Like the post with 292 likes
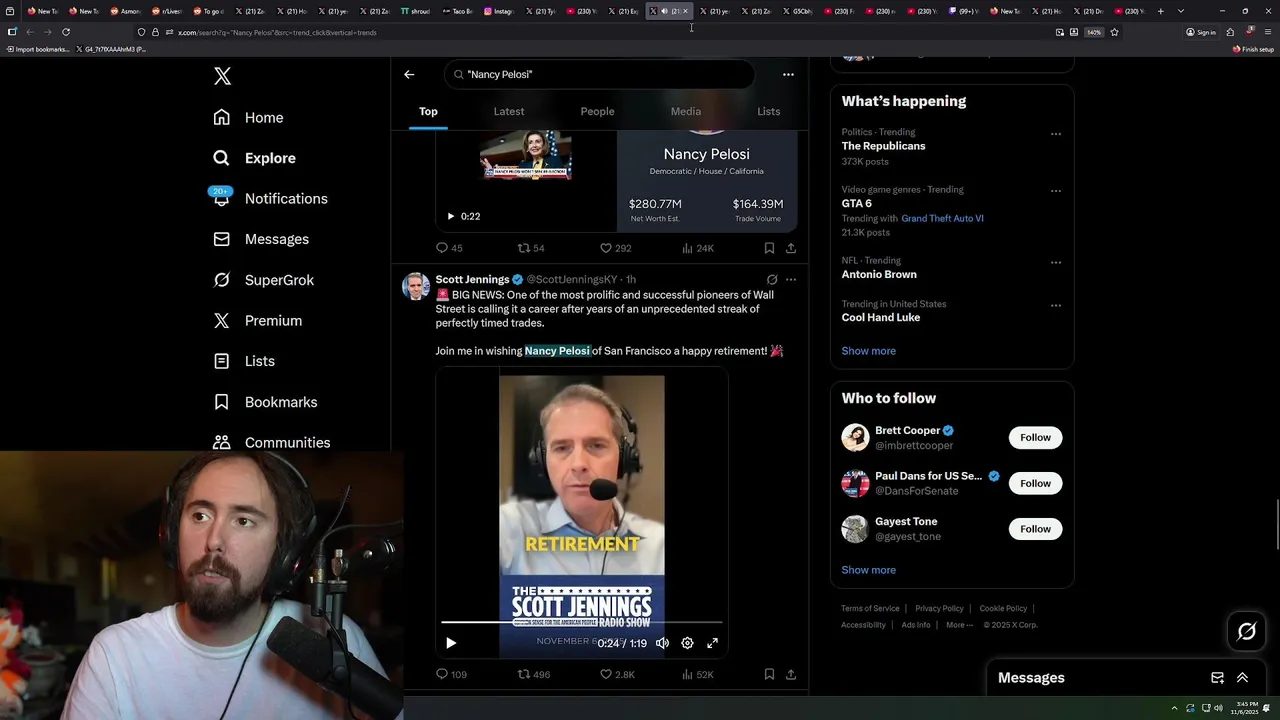Screen dimensions: 1280x720 tap(615, 248)
